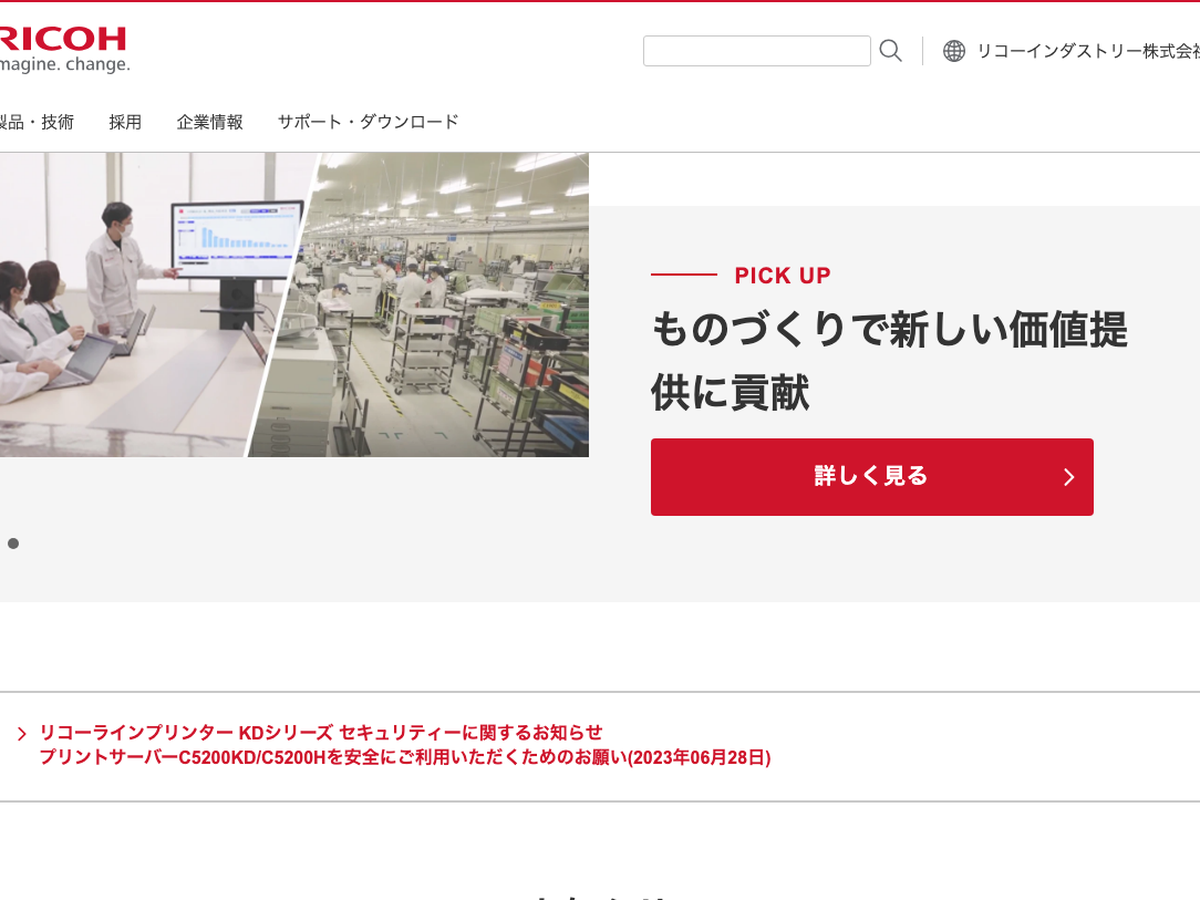Click the right chevron inside the red button
Screen dimensions: 1200x900
pyautogui.click(x=1068, y=477)
